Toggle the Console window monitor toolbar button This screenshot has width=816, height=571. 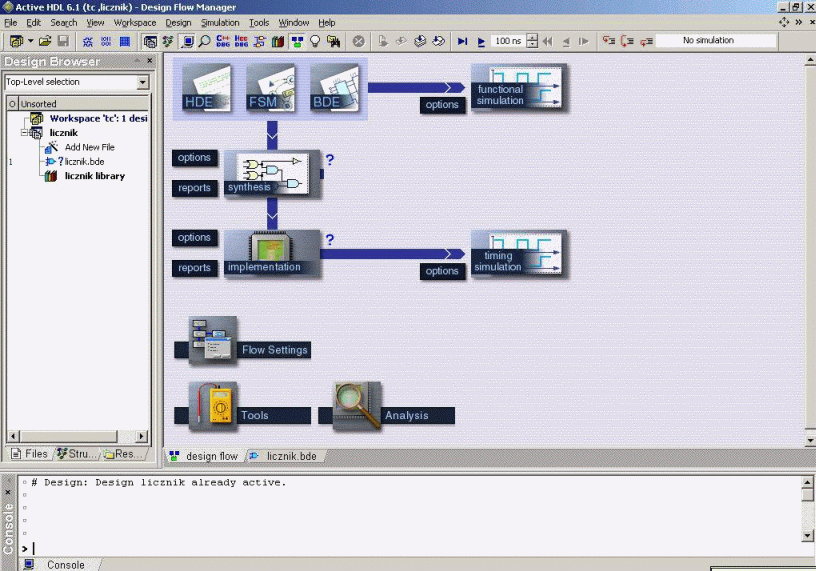(x=188, y=41)
